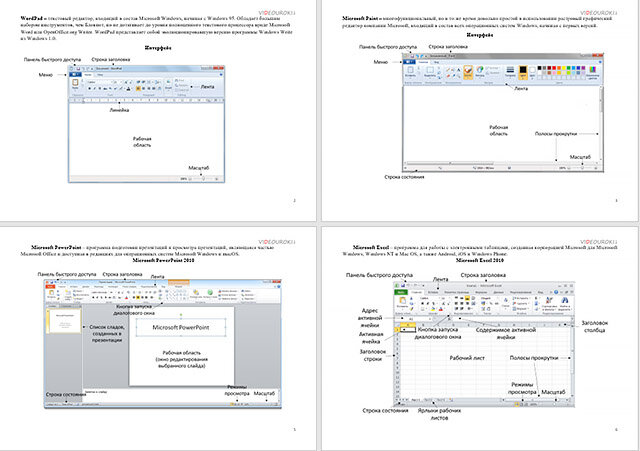The width and height of the screenshot is (640, 451).
Task: Click the highlighted Brushes tool in Paint
Action: 468,71
